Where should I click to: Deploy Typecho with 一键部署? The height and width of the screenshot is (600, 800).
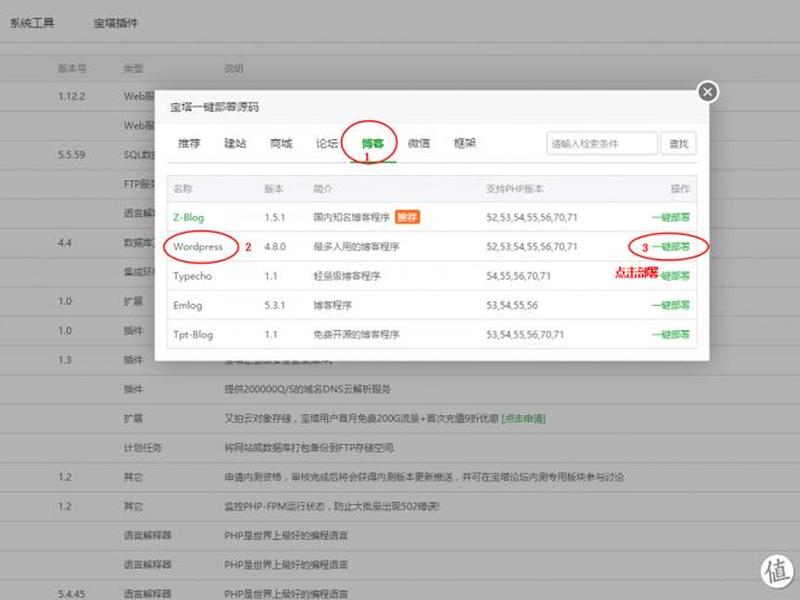tap(675, 276)
